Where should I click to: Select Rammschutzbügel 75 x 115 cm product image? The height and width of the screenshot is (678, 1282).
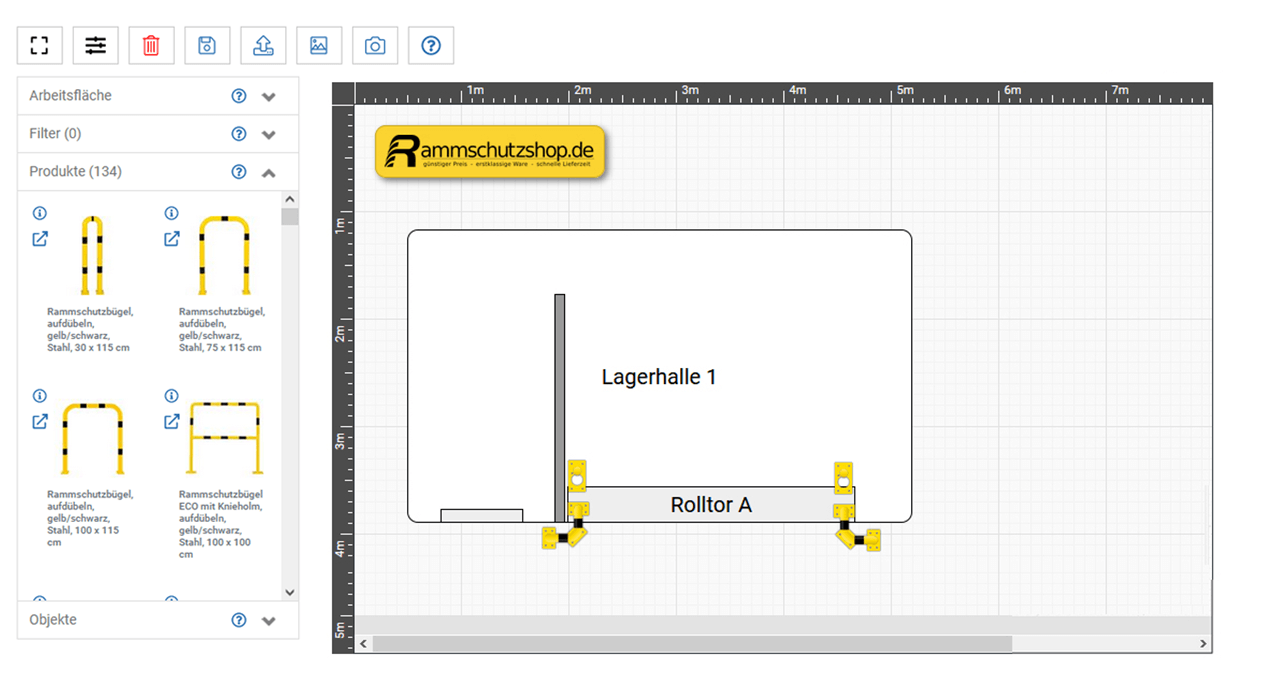tap(224, 255)
